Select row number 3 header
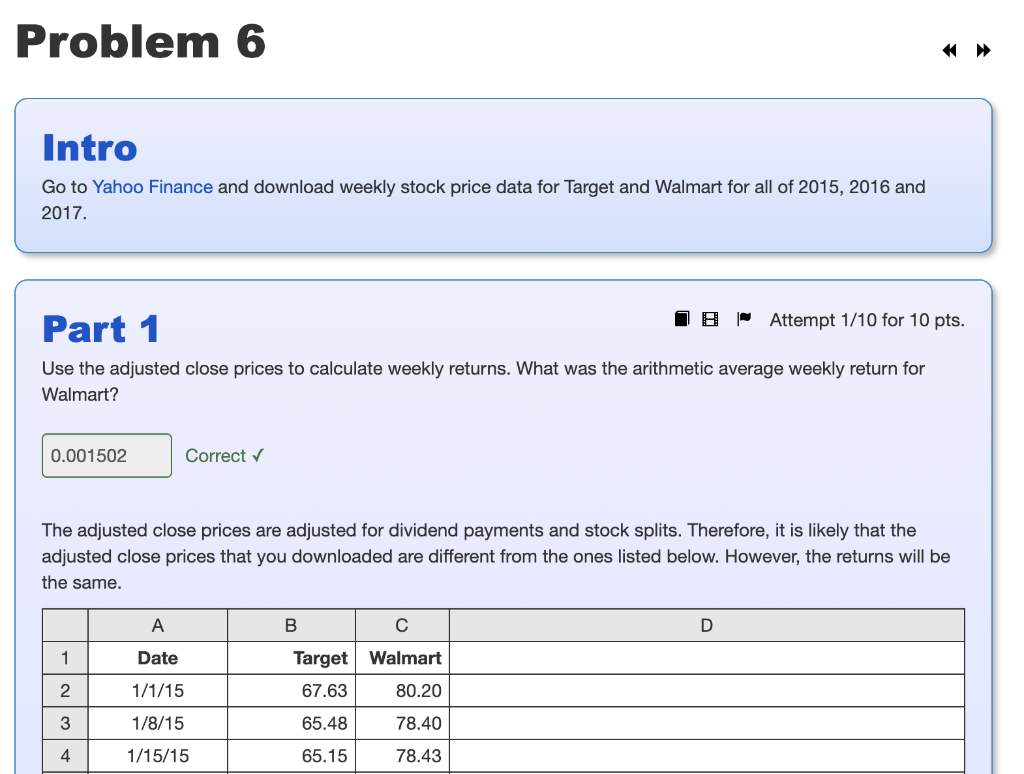This screenshot has width=1024, height=774. click(x=65, y=723)
